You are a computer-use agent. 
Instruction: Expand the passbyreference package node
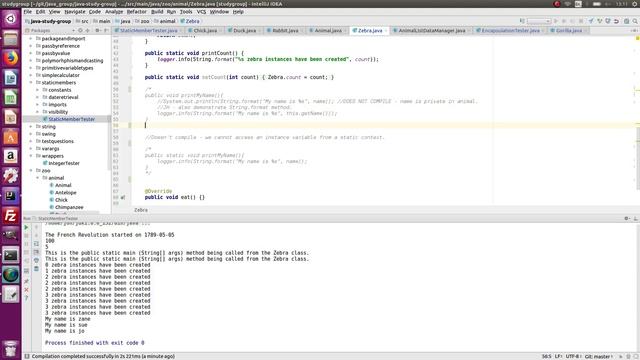click(31, 46)
